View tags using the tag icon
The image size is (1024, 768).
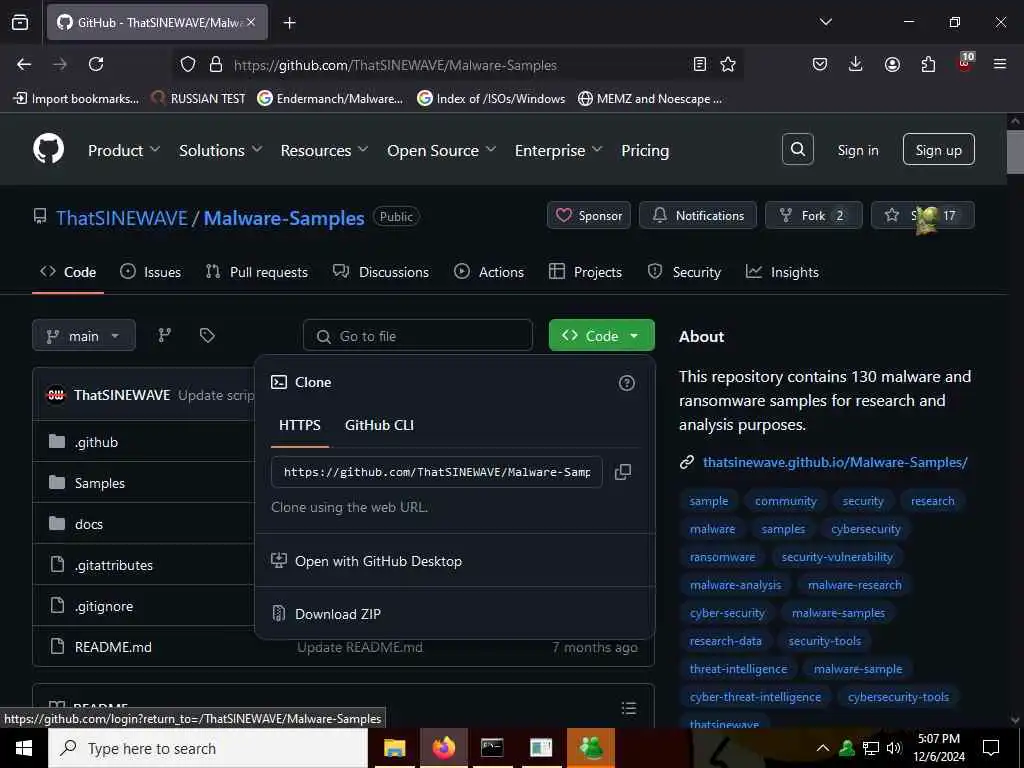click(x=207, y=335)
